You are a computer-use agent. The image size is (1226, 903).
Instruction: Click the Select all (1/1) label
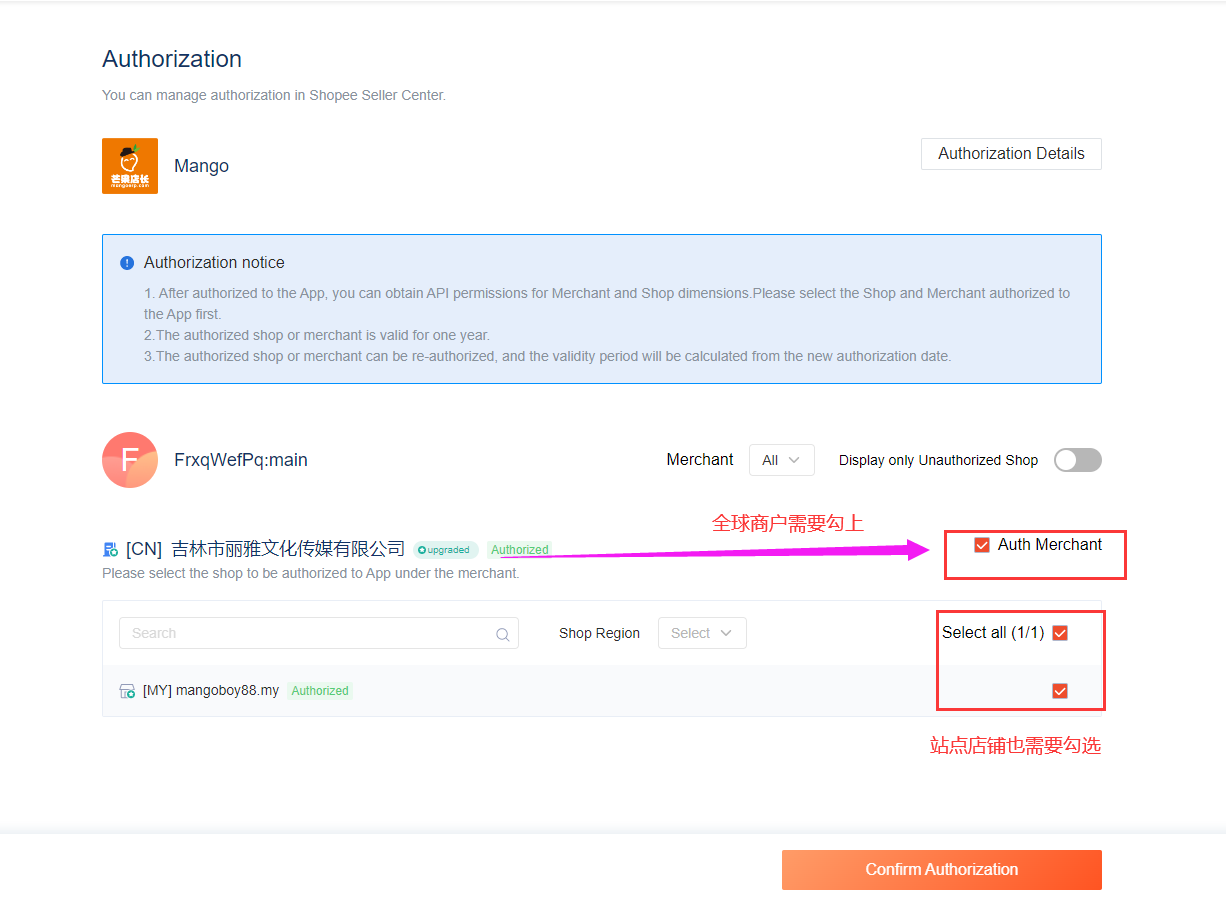tap(993, 633)
